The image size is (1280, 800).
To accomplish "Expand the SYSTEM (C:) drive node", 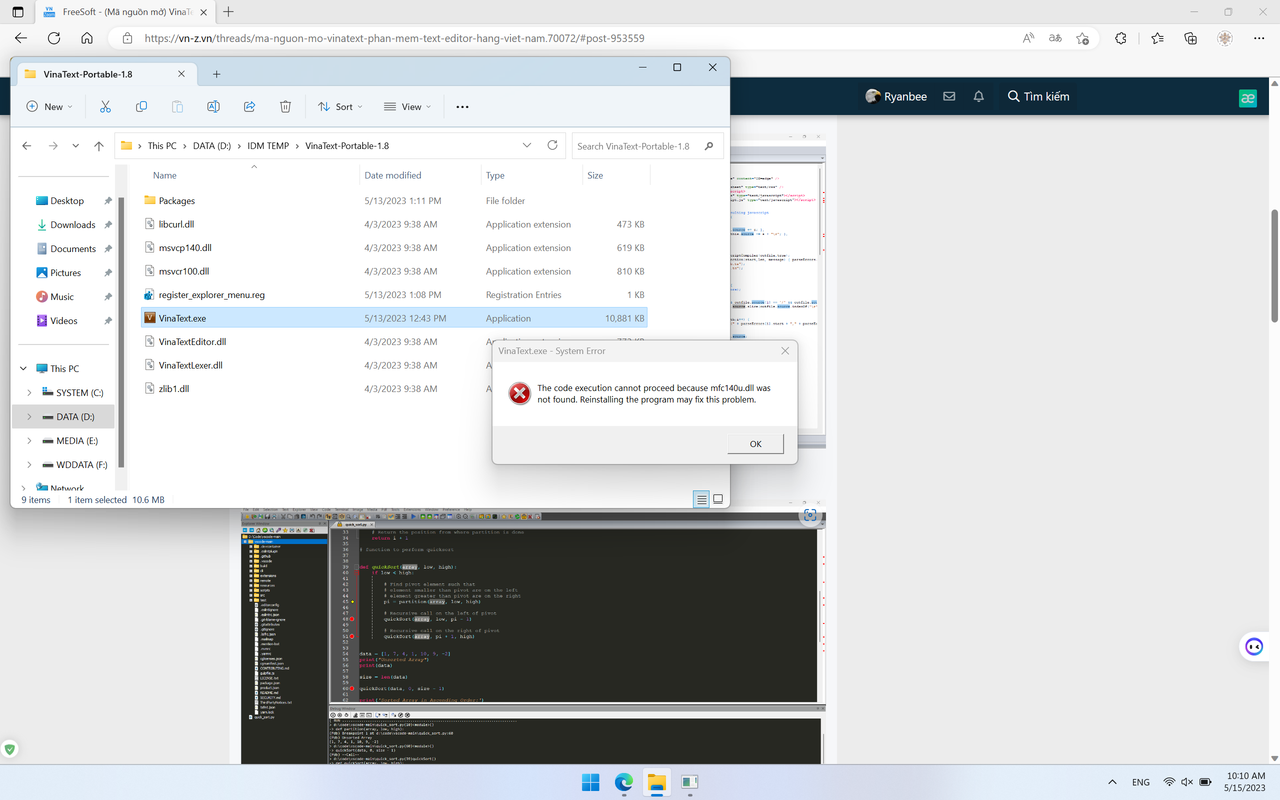I will click(x=29, y=392).
